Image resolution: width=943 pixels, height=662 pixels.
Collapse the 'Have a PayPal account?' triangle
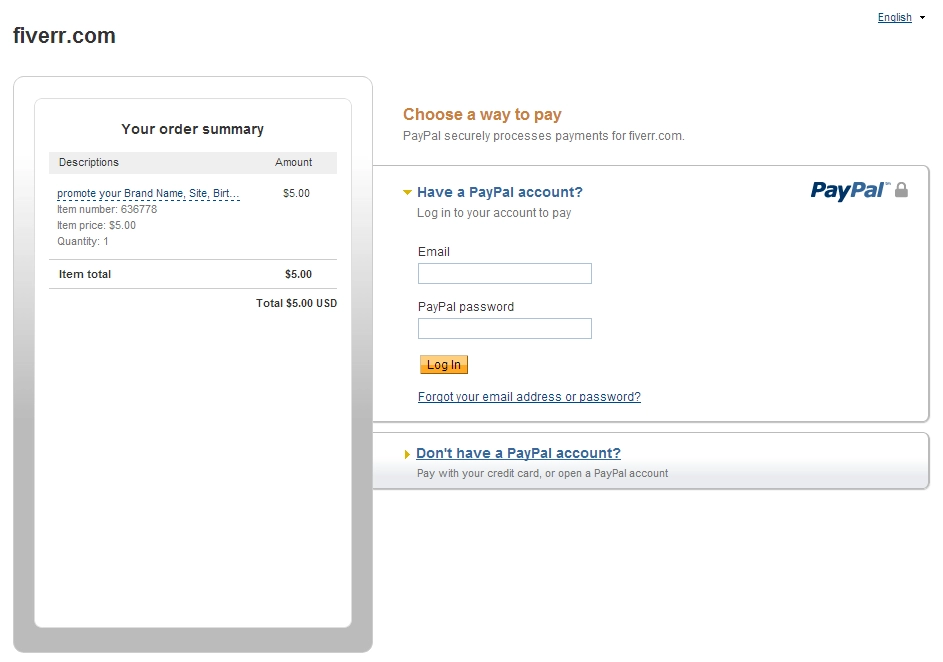point(407,192)
